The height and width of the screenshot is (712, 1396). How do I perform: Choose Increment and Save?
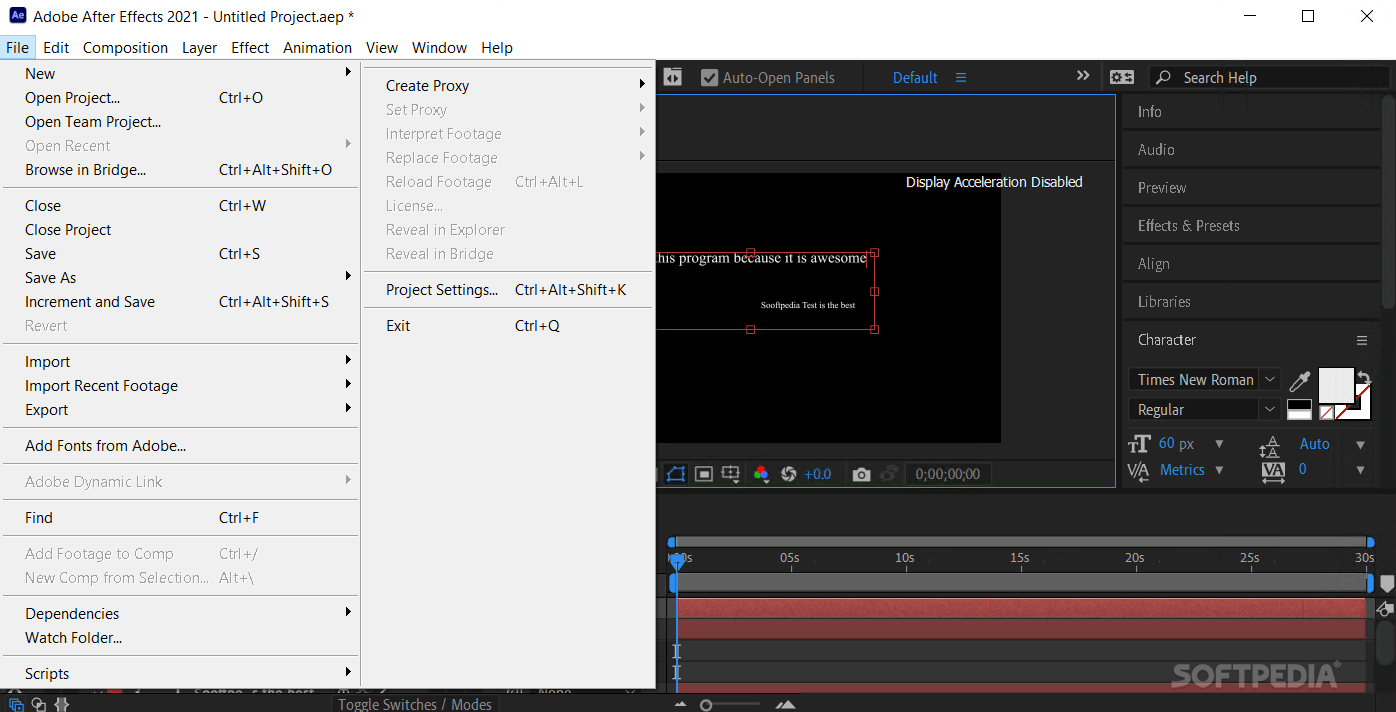click(180, 302)
